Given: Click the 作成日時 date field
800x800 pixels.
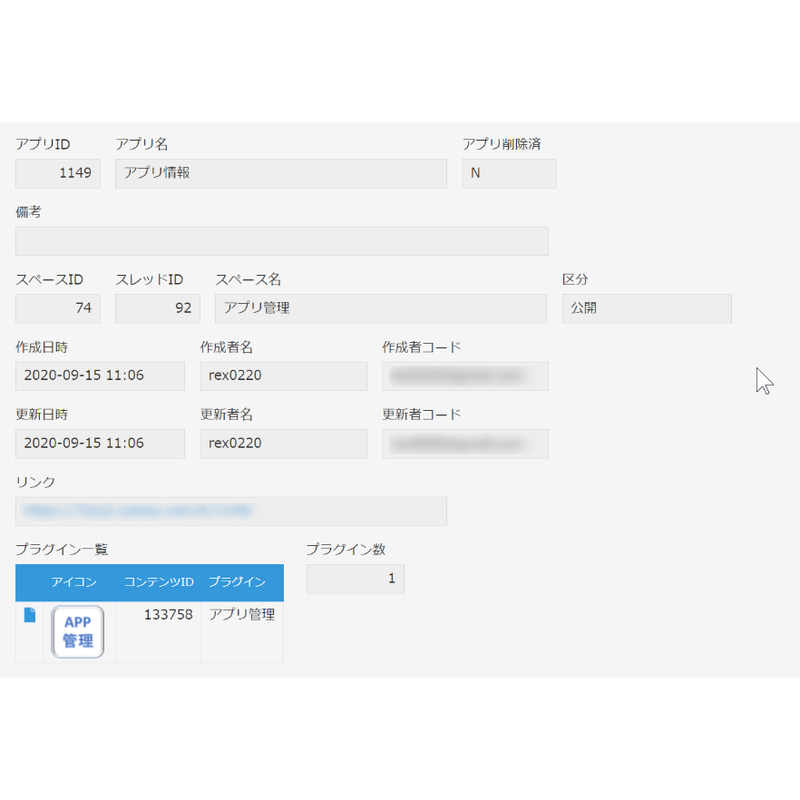Looking at the screenshot, I should tap(100, 376).
